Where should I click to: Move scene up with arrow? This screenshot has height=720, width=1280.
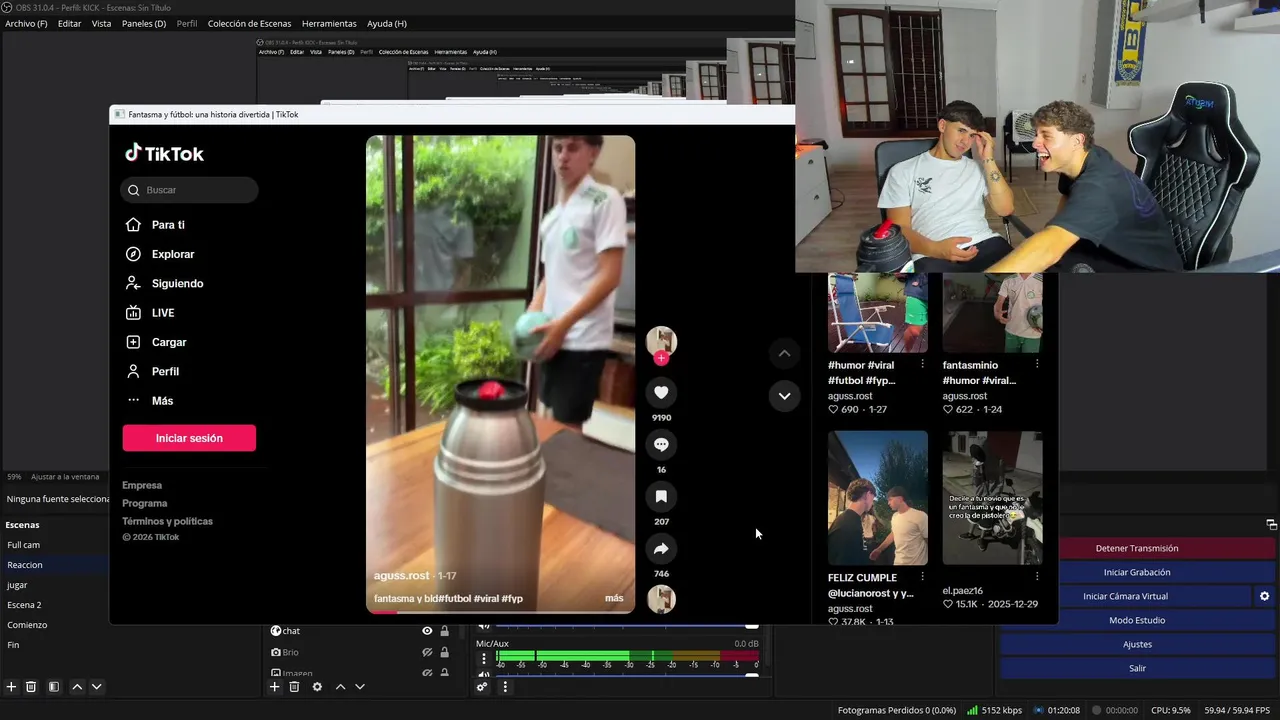coord(77,687)
